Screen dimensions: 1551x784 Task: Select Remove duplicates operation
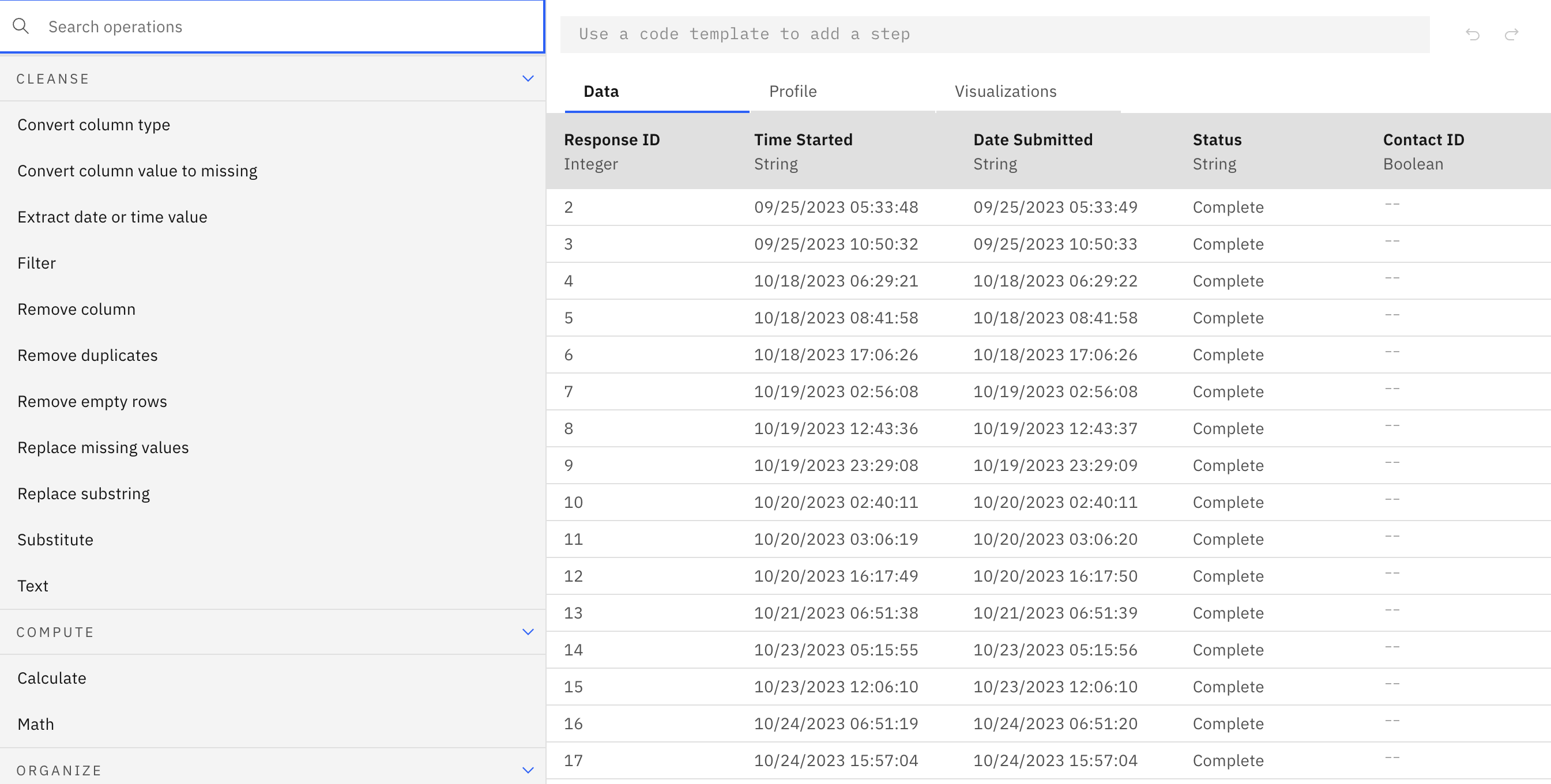(x=87, y=355)
